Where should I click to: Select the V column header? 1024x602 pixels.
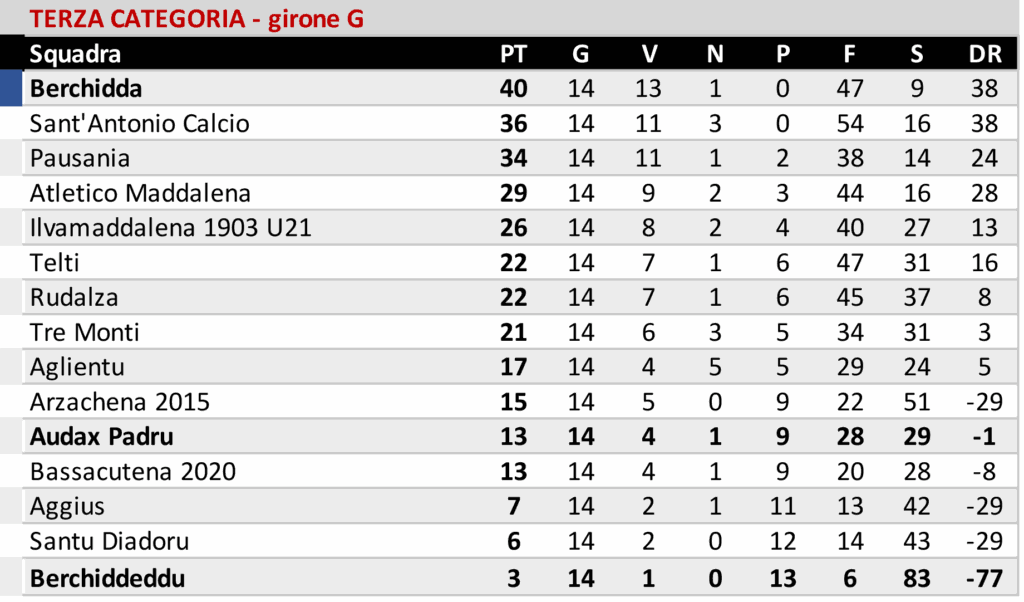tap(648, 54)
